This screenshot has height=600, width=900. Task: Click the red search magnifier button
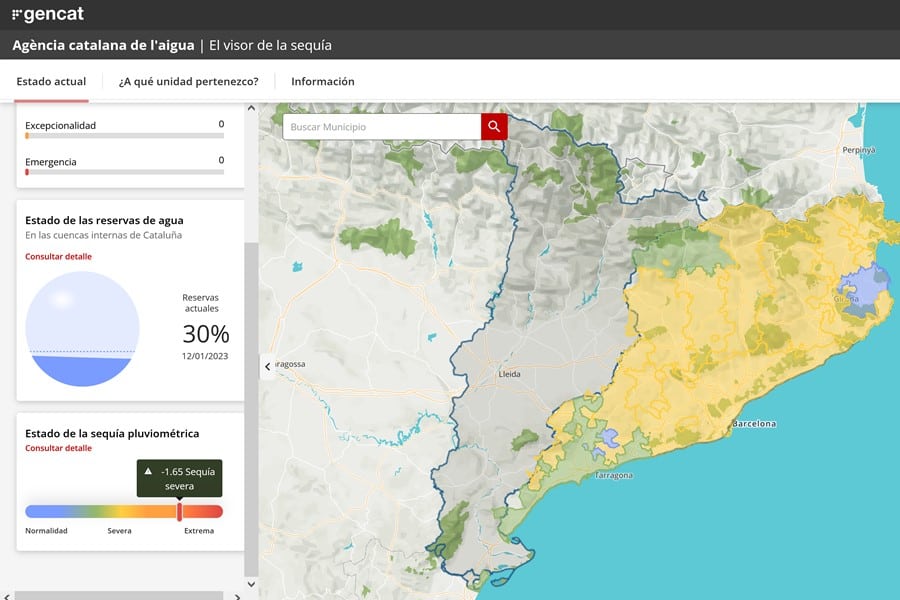[x=494, y=127]
